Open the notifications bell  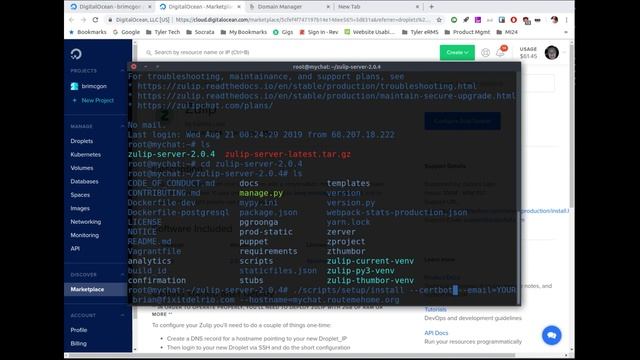click(500, 53)
